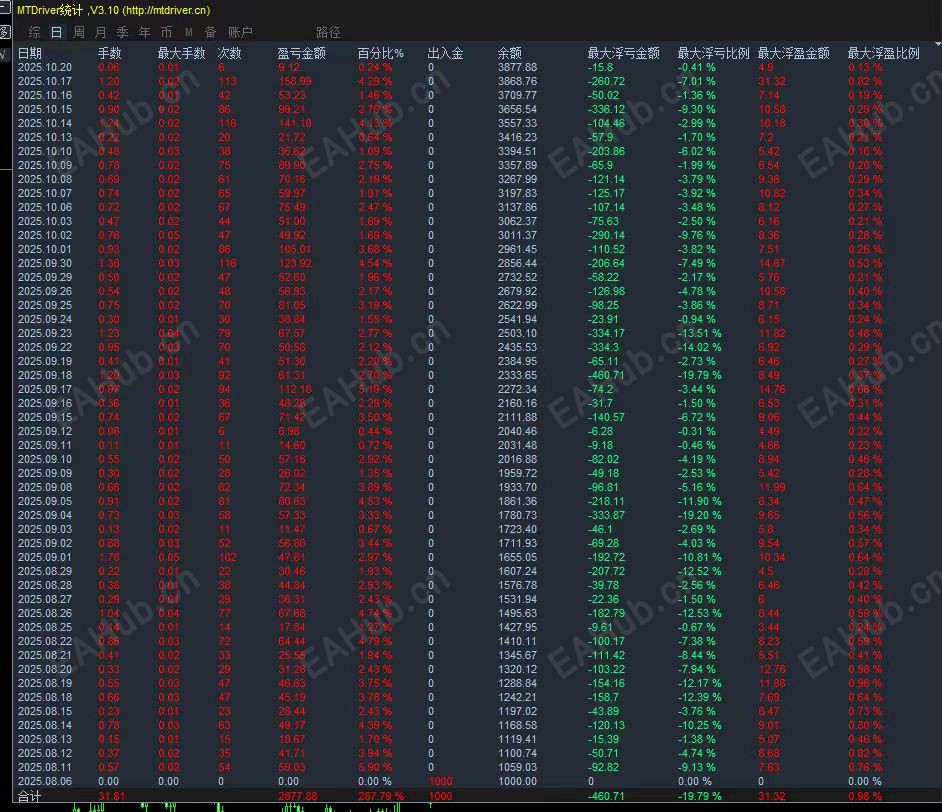Click the profit value 141.10
The height and width of the screenshot is (812, 942).
[x=295, y=123]
